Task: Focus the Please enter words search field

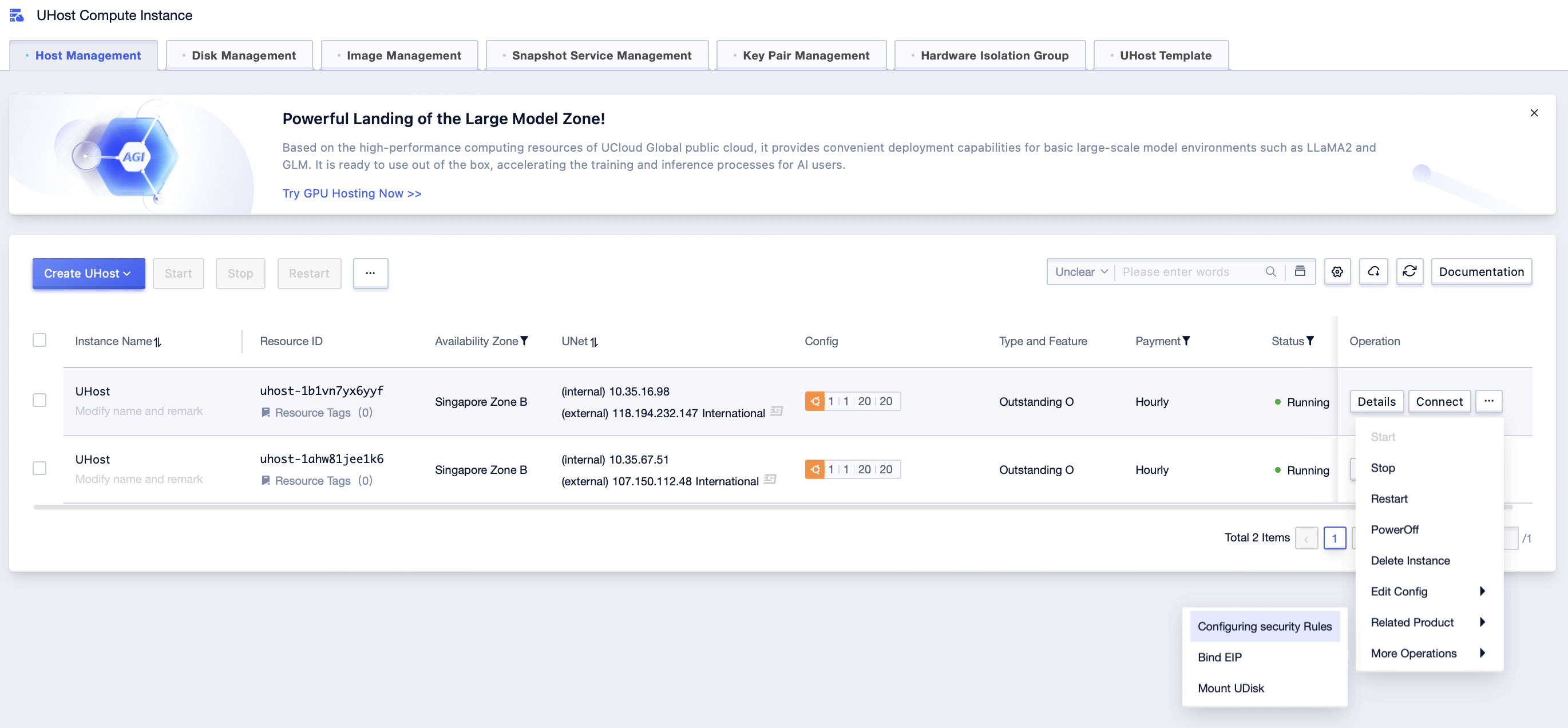Action: coord(1190,271)
